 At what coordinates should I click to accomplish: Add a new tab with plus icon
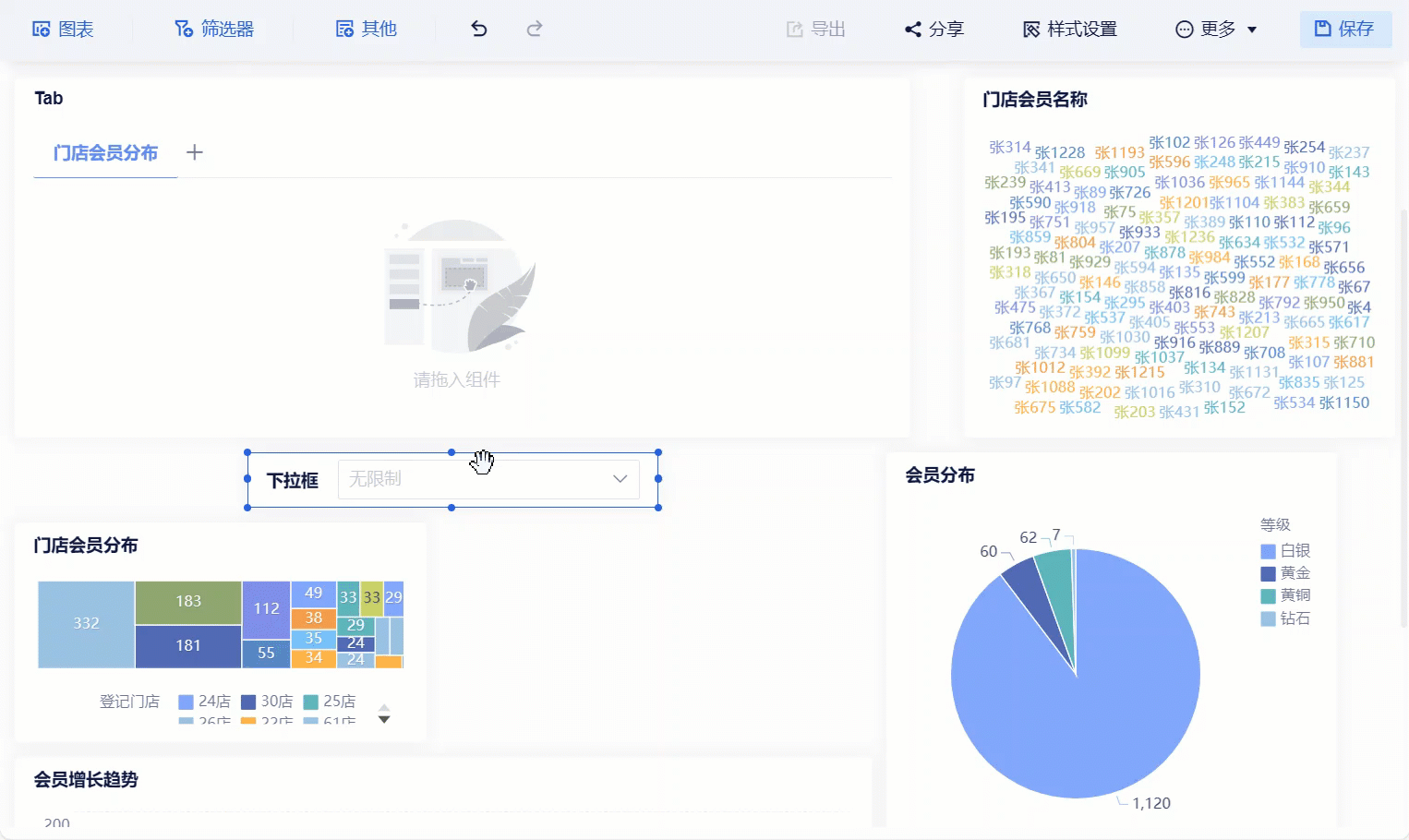[x=194, y=152]
